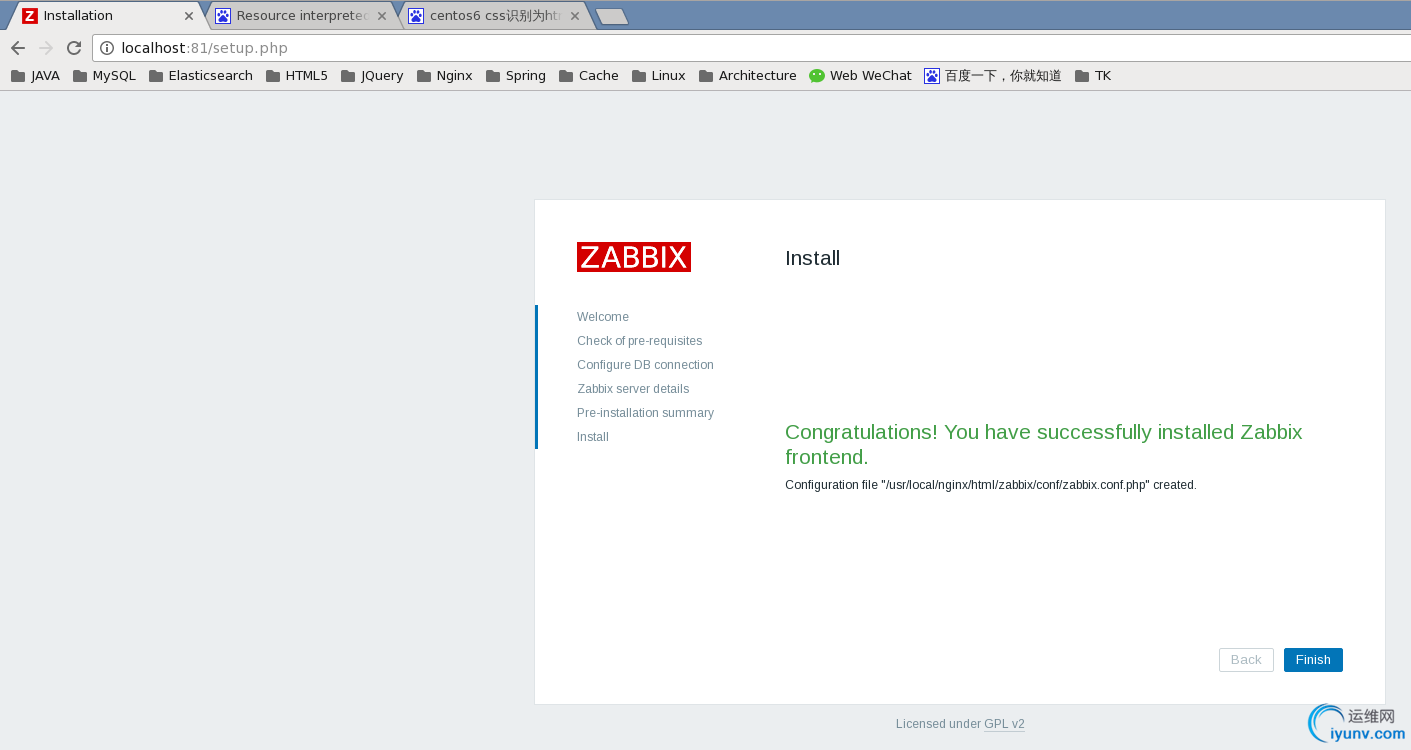Select the Check of pre-requisites step
This screenshot has width=1411, height=750.
tap(640, 341)
